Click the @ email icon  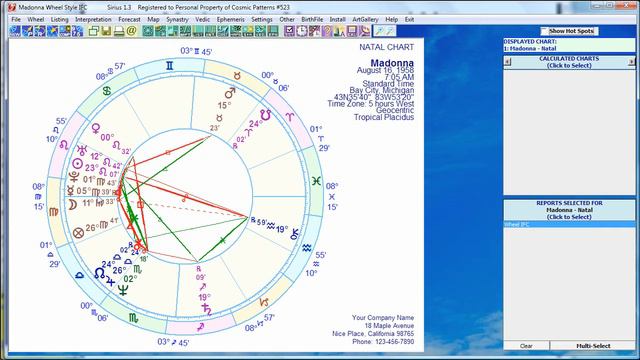coord(131,31)
